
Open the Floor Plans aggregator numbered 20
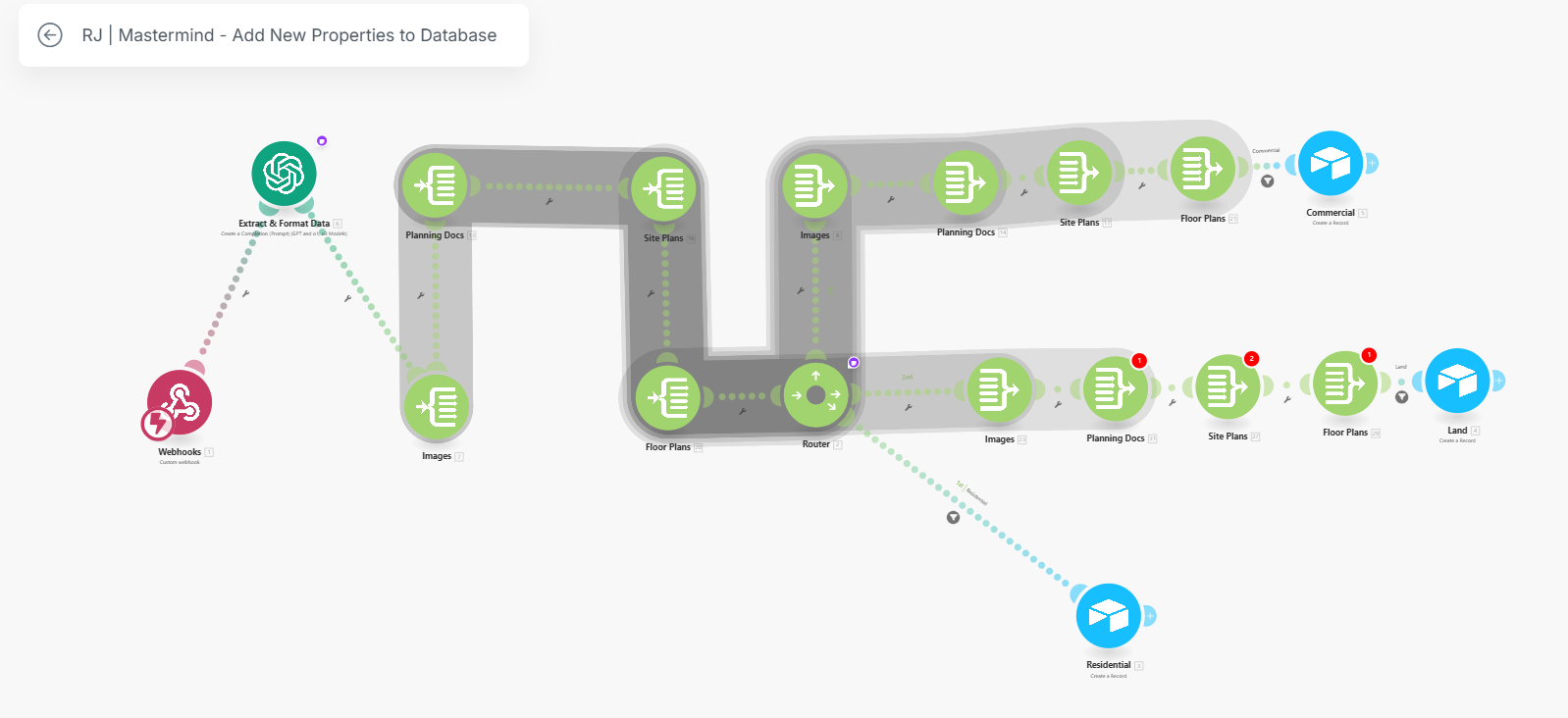668,396
